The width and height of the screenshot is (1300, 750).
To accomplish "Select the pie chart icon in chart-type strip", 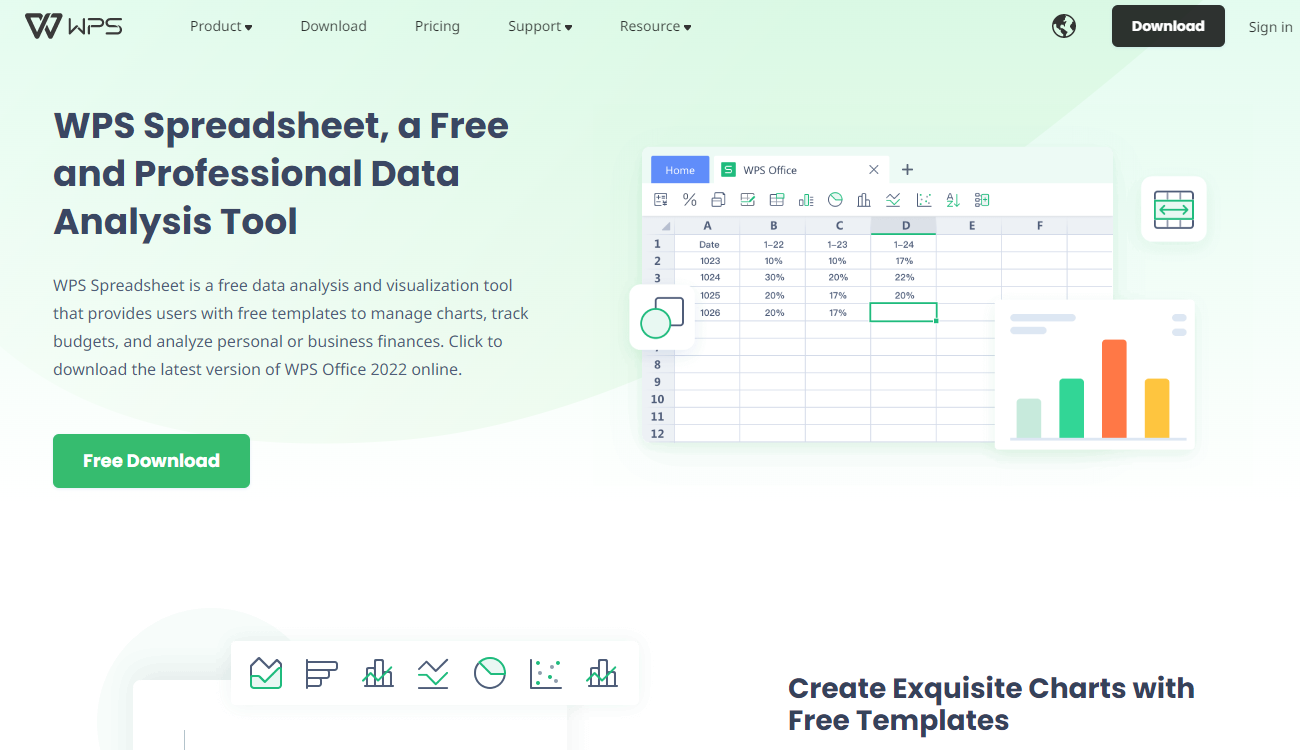I will 490,673.
